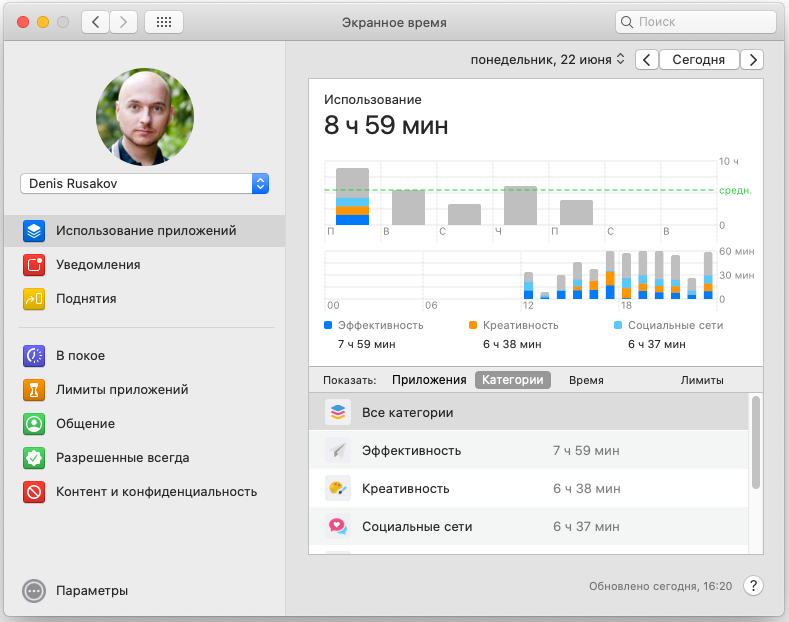The width and height of the screenshot is (789, 622).
Task: Click the Все категории stack icon
Action: (x=338, y=413)
